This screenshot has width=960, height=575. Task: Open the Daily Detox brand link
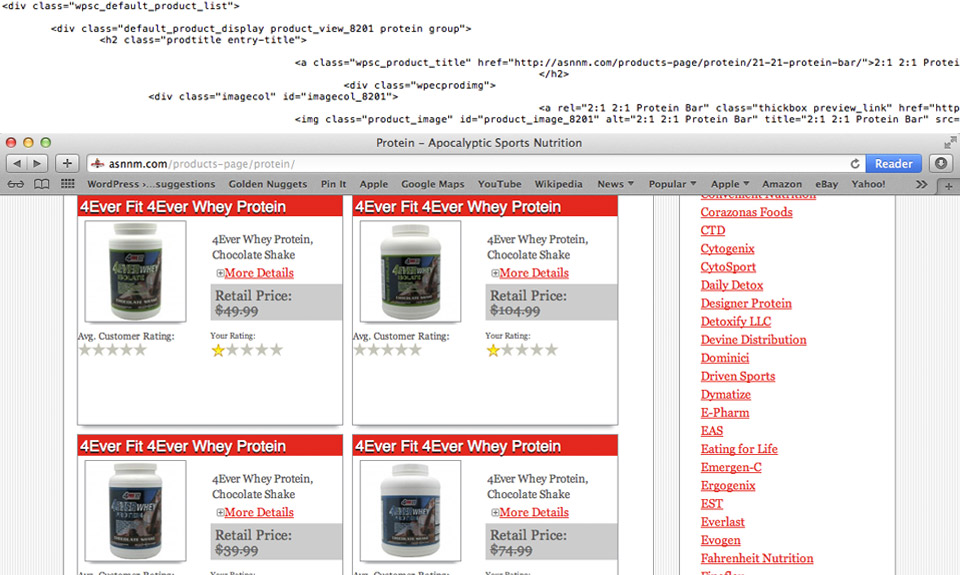pyautogui.click(x=732, y=285)
